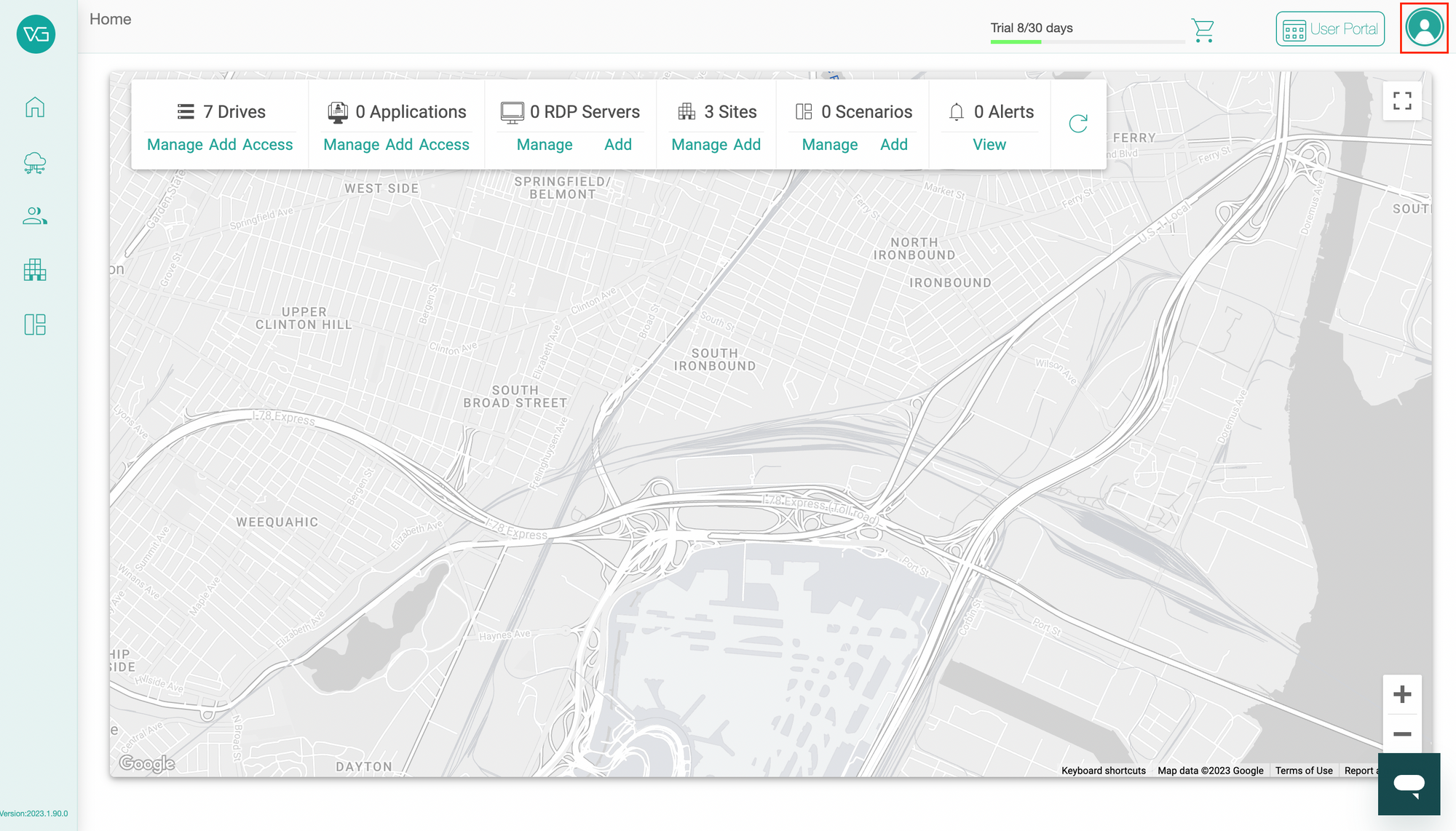The height and width of the screenshot is (831, 1456).
Task: Click Manage under 0 Applications
Action: pos(352,145)
